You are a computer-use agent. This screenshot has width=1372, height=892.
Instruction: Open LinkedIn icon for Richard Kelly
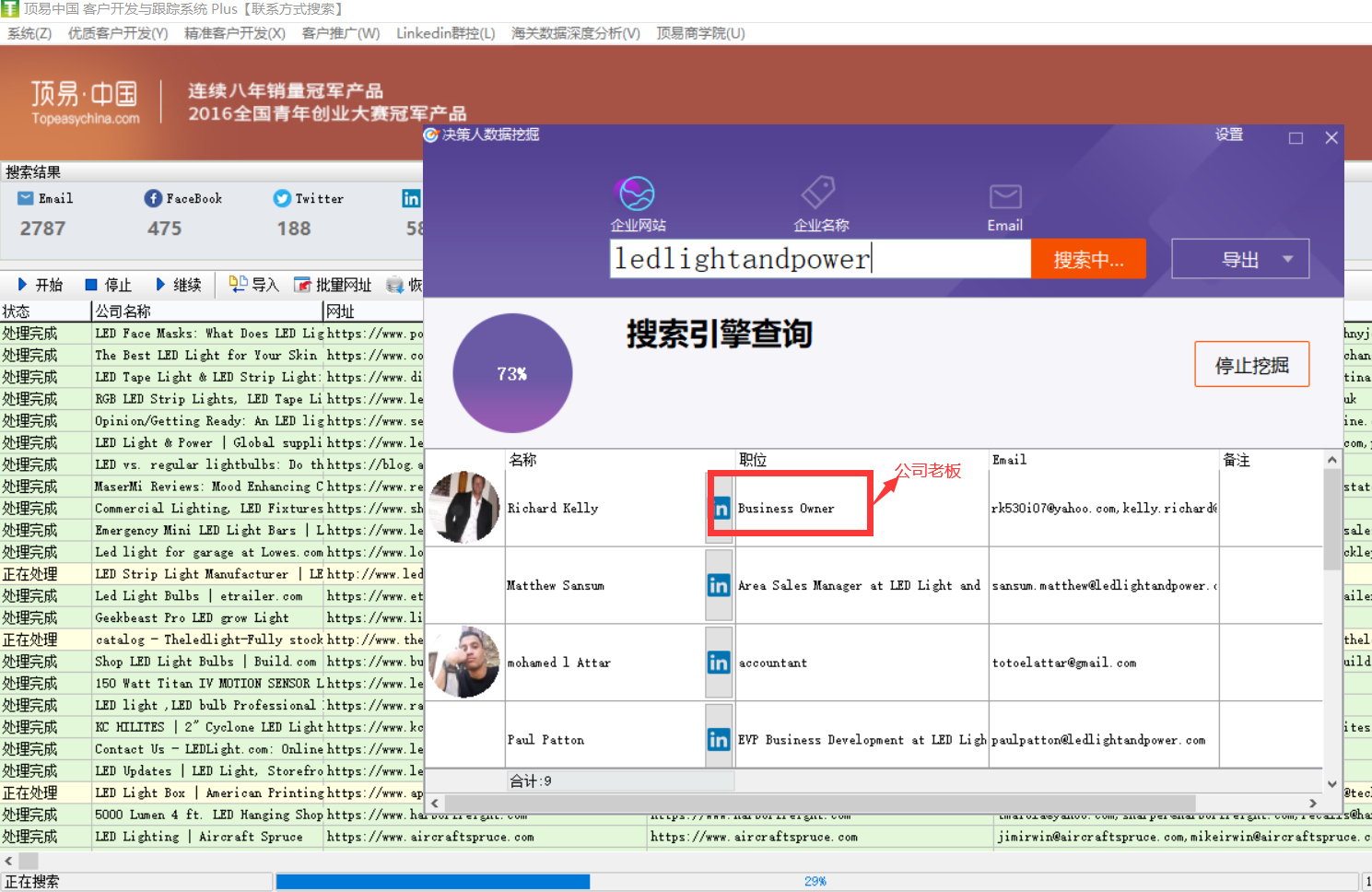(720, 508)
